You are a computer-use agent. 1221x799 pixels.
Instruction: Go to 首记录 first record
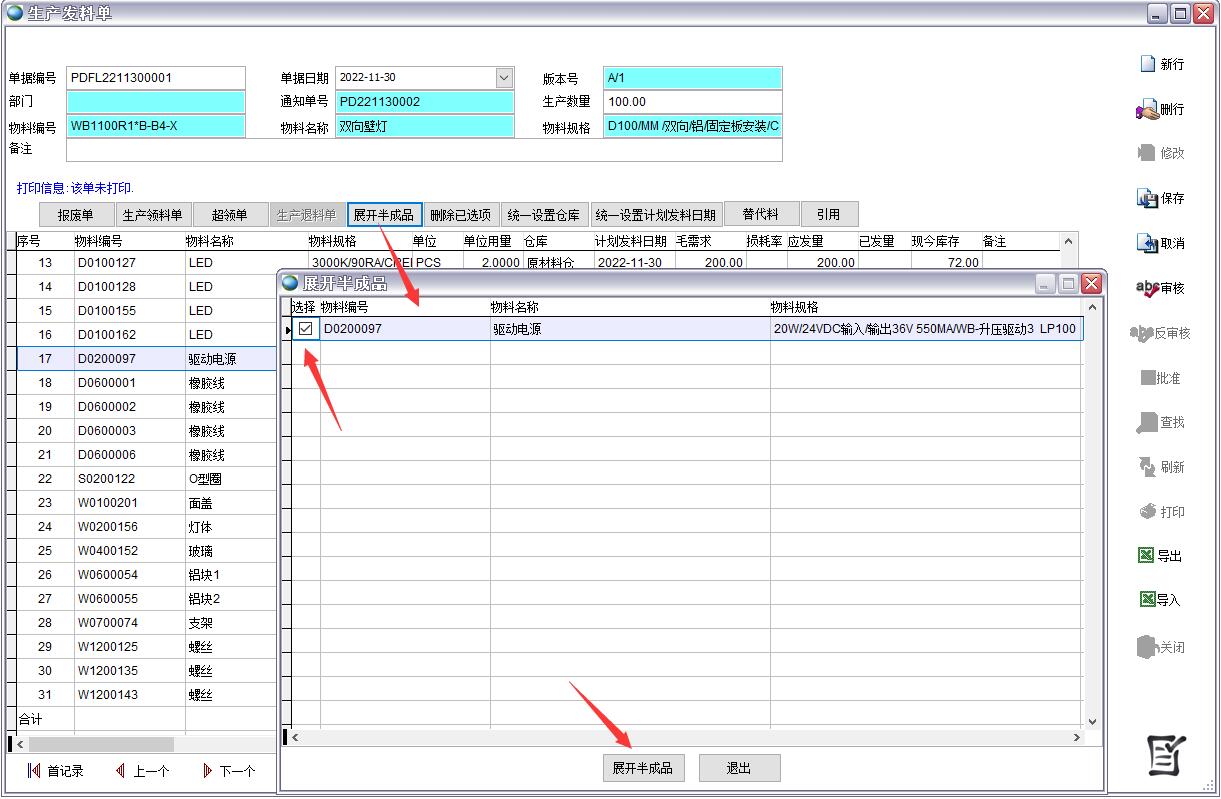(34, 771)
